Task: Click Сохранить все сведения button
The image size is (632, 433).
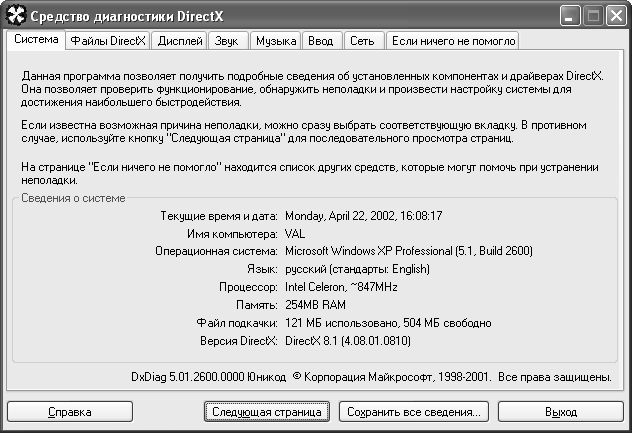Action: point(414,412)
